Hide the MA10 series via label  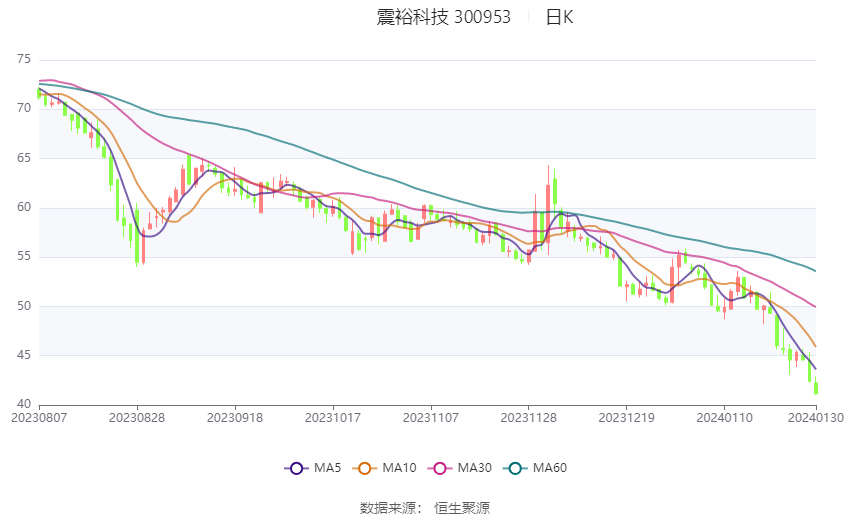tap(400, 468)
